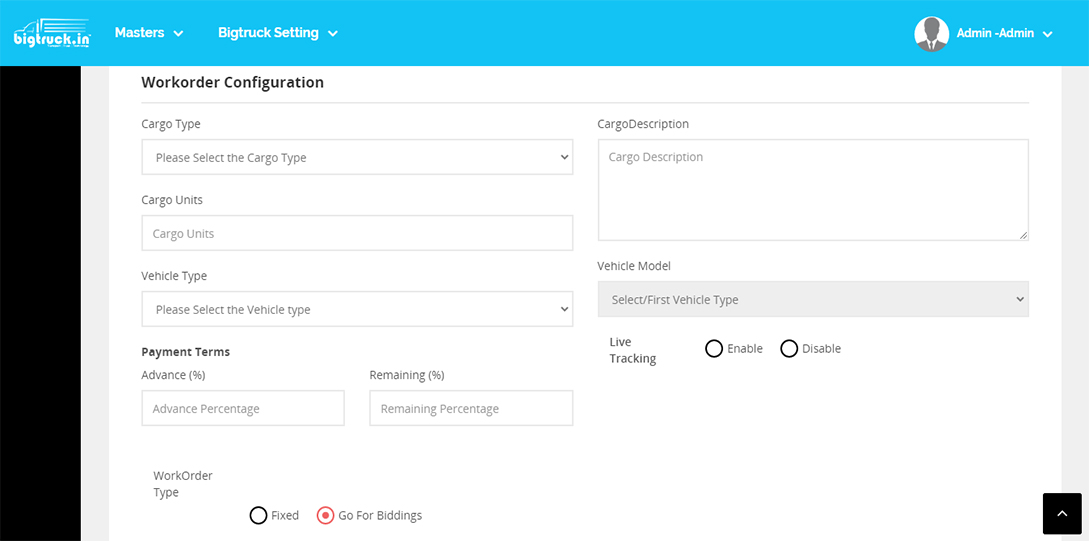Click the scroll-to-top arrow button

pos(1061,513)
